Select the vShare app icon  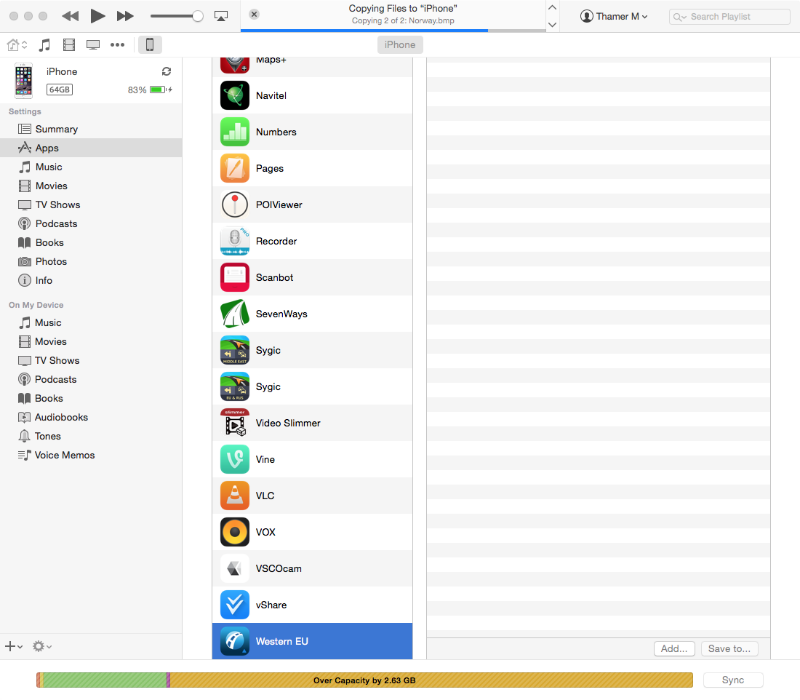(x=235, y=605)
